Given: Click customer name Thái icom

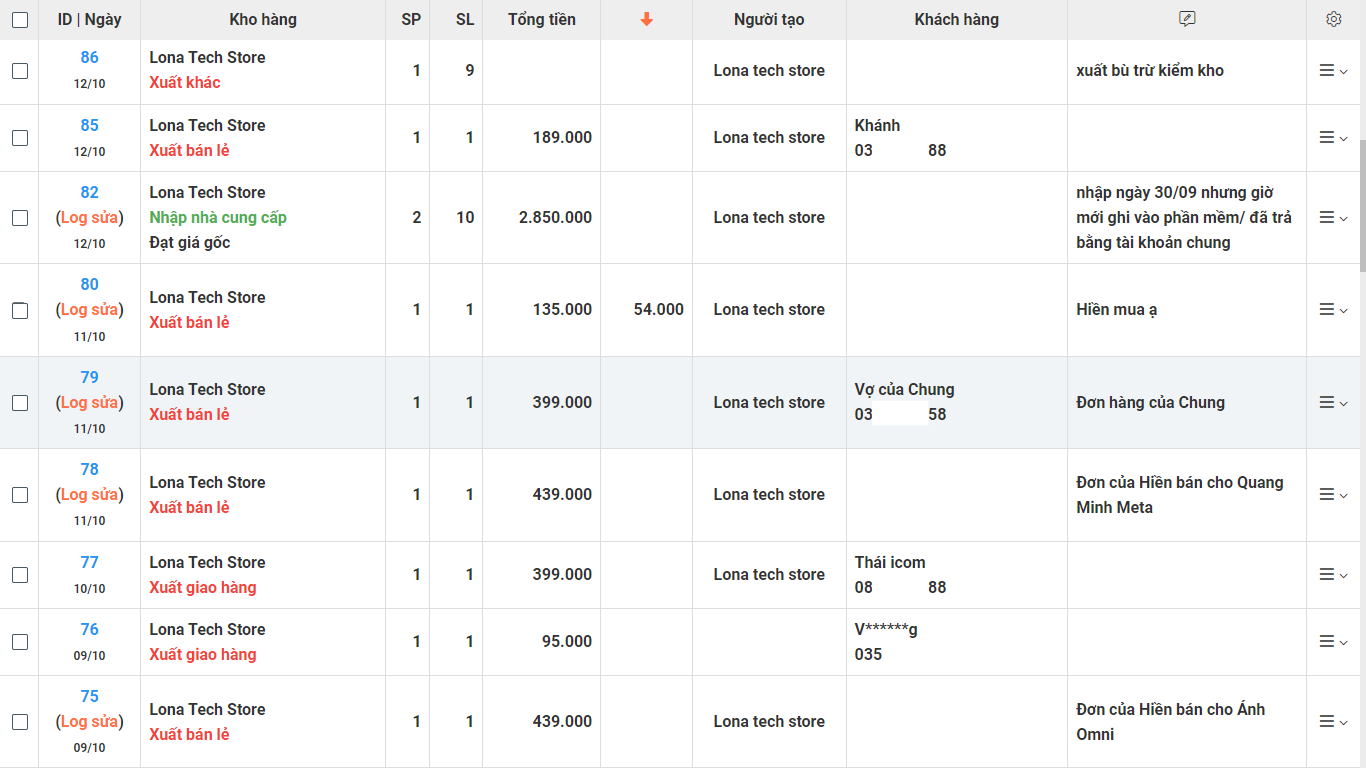Looking at the screenshot, I should point(890,562).
